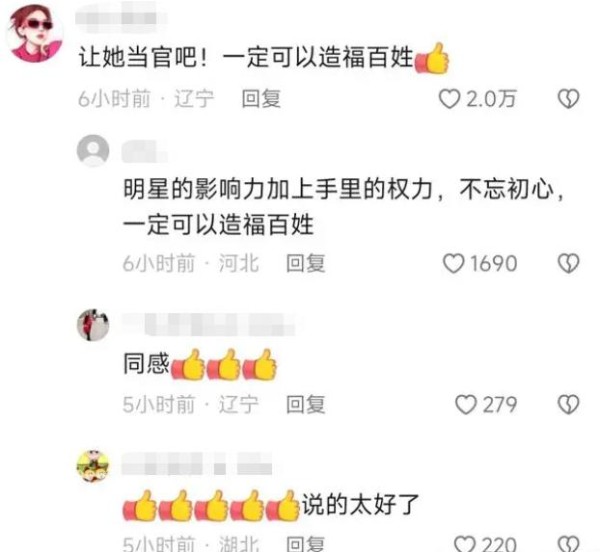Dislike the 同感 comment
The height and width of the screenshot is (552, 600).
click(x=568, y=405)
